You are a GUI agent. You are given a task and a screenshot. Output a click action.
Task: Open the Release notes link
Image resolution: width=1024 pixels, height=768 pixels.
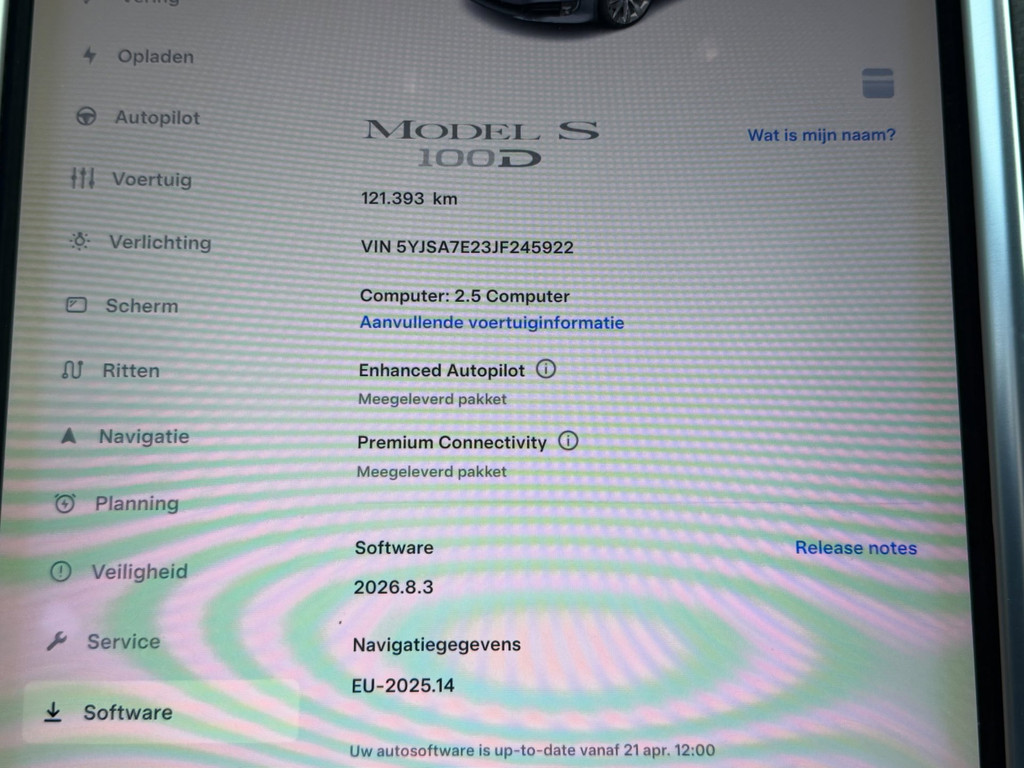click(x=855, y=547)
